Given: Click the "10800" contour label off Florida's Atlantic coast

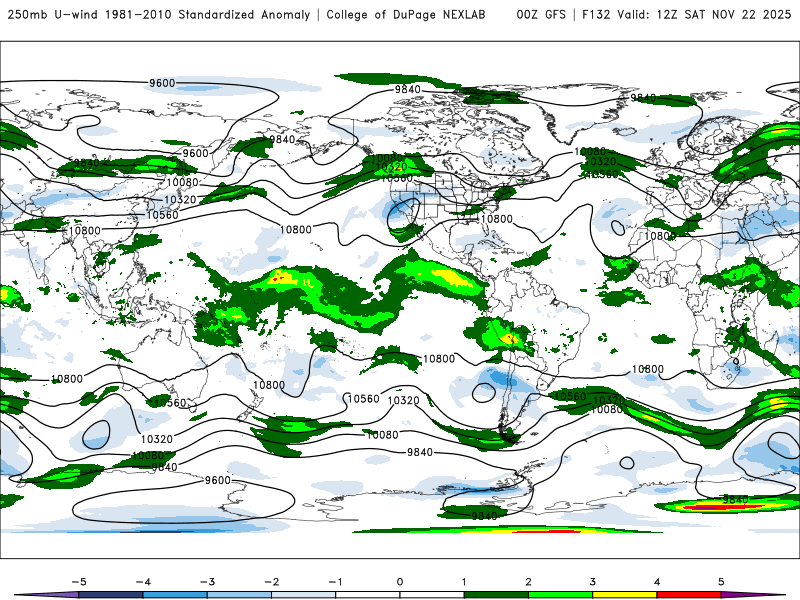Looking at the screenshot, I should pyautogui.click(x=496, y=219).
